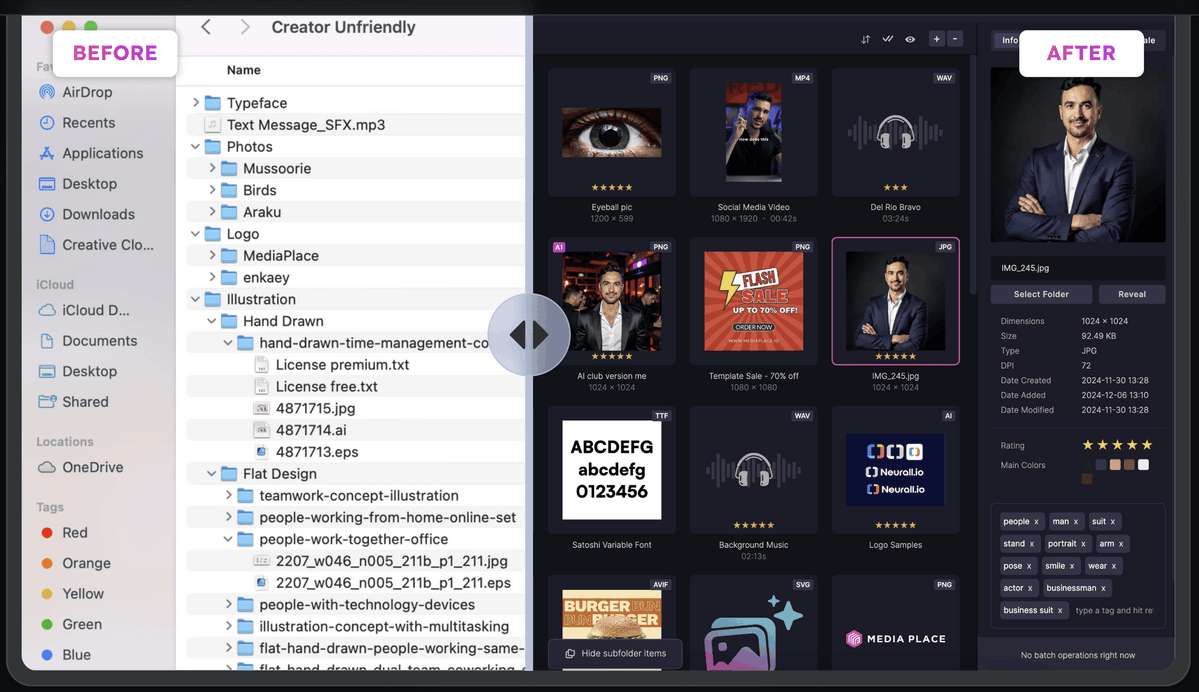Select the Logo Samples thumbnail

click(x=895, y=470)
